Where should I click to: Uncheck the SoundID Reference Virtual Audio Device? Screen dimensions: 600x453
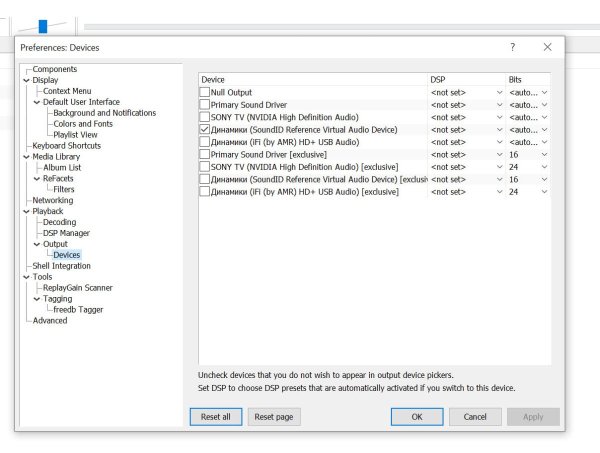pyautogui.click(x=205, y=129)
